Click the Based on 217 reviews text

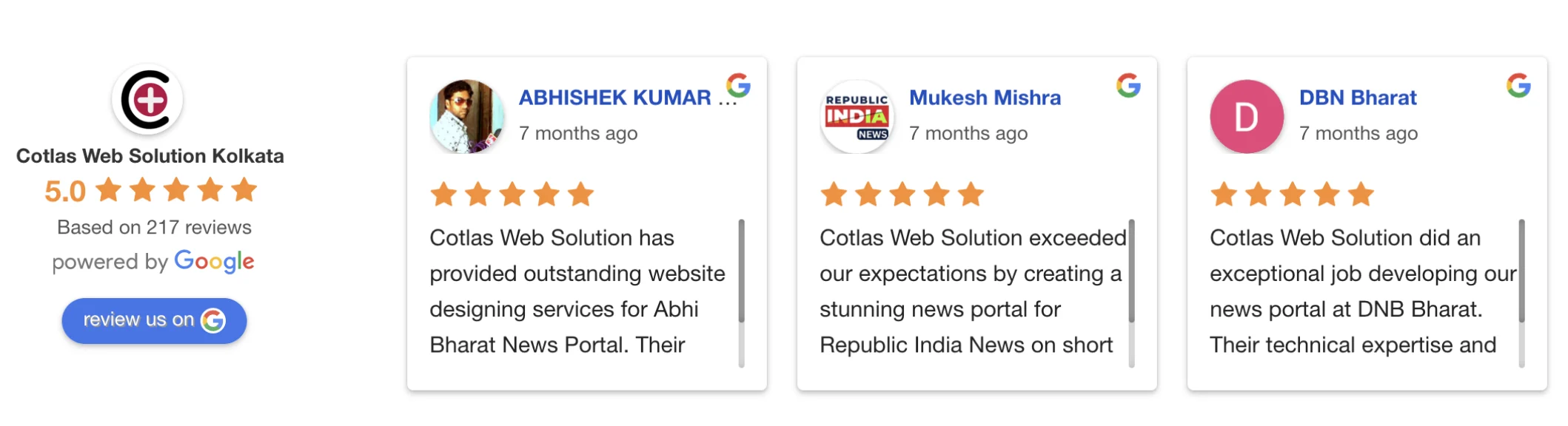point(154,227)
